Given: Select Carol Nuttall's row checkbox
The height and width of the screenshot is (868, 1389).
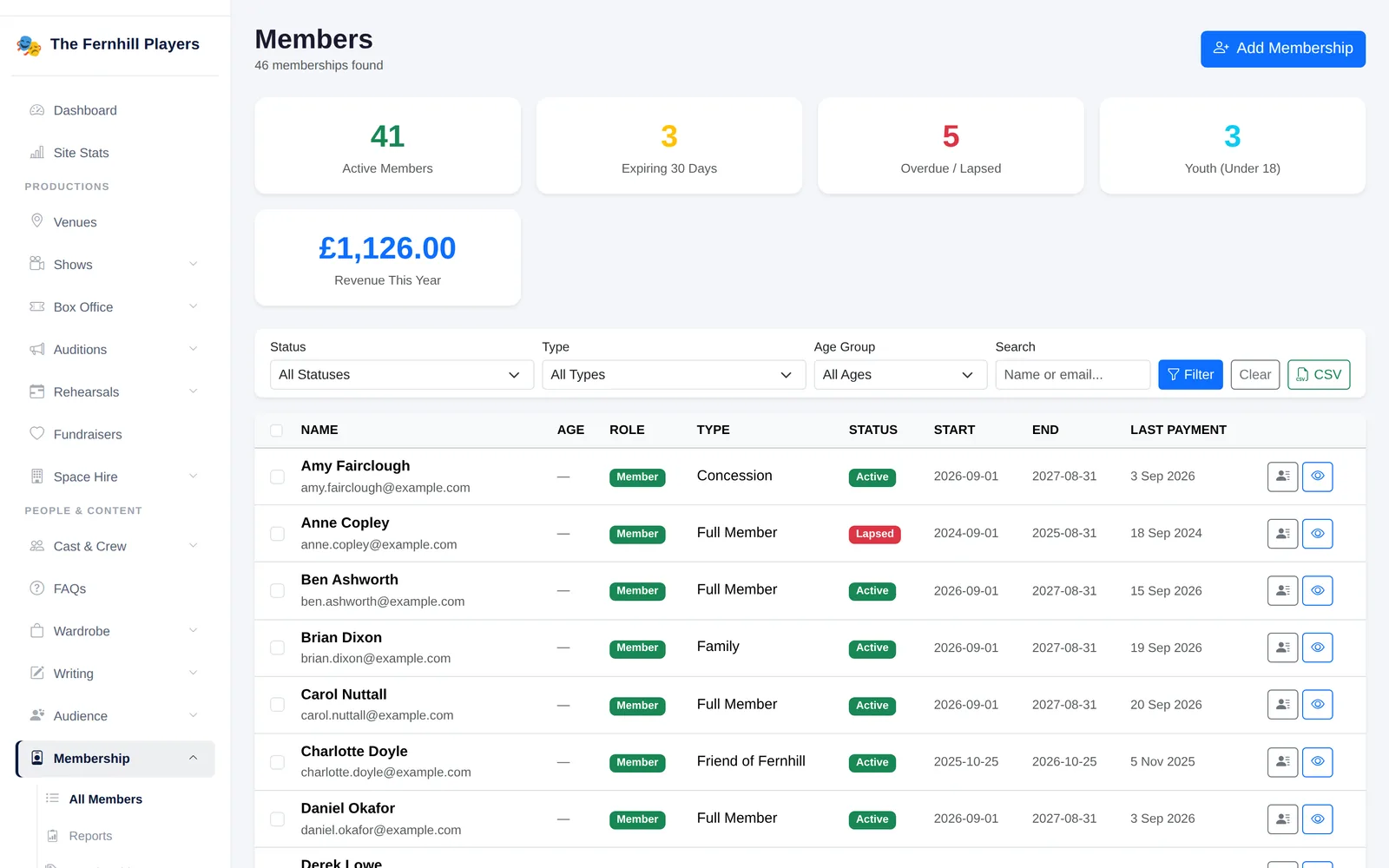Looking at the screenshot, I should click(277, 705).
